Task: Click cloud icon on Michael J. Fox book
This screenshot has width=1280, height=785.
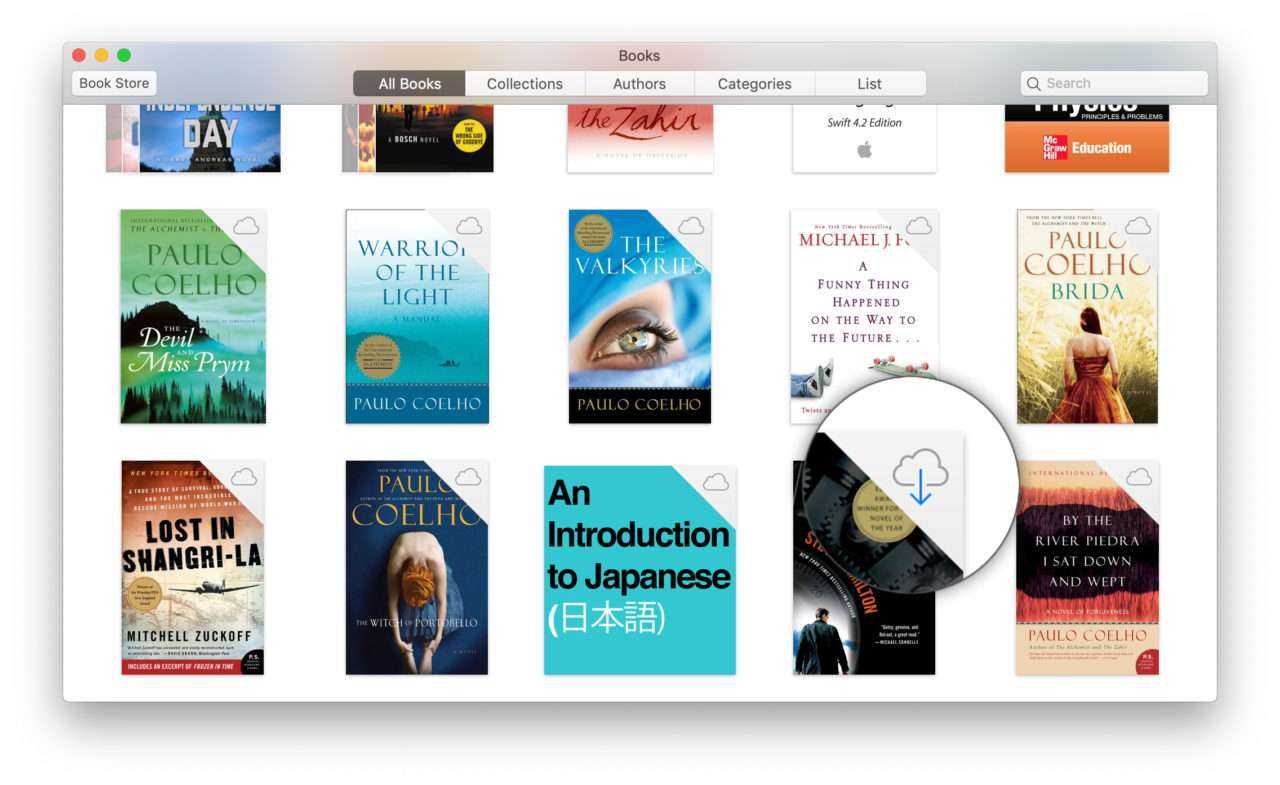Action: pos(919,226)
